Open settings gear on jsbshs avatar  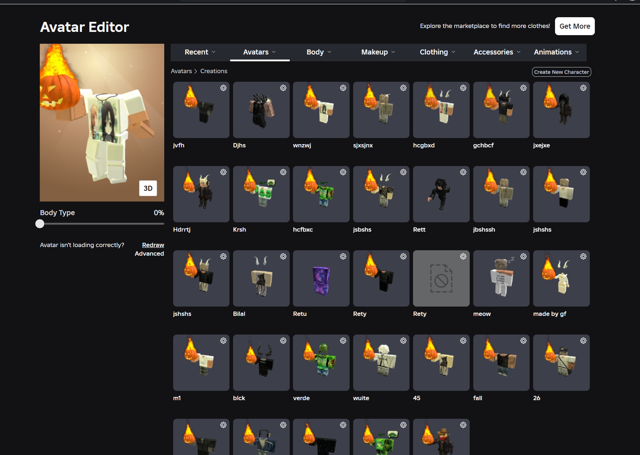point(403,172)
